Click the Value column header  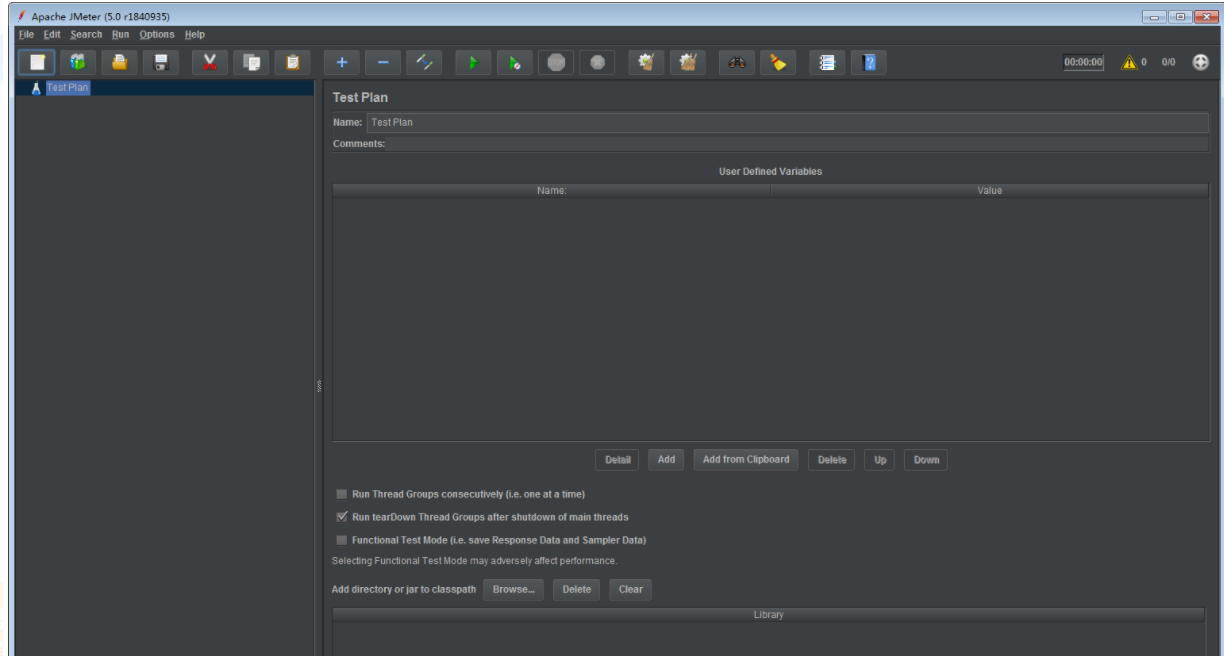pos(990,190)
